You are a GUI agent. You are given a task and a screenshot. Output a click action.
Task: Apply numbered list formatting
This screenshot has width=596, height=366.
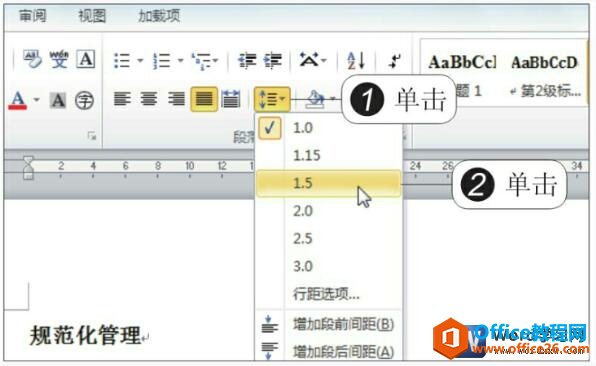pyautogui.click(x=162, y=60)
